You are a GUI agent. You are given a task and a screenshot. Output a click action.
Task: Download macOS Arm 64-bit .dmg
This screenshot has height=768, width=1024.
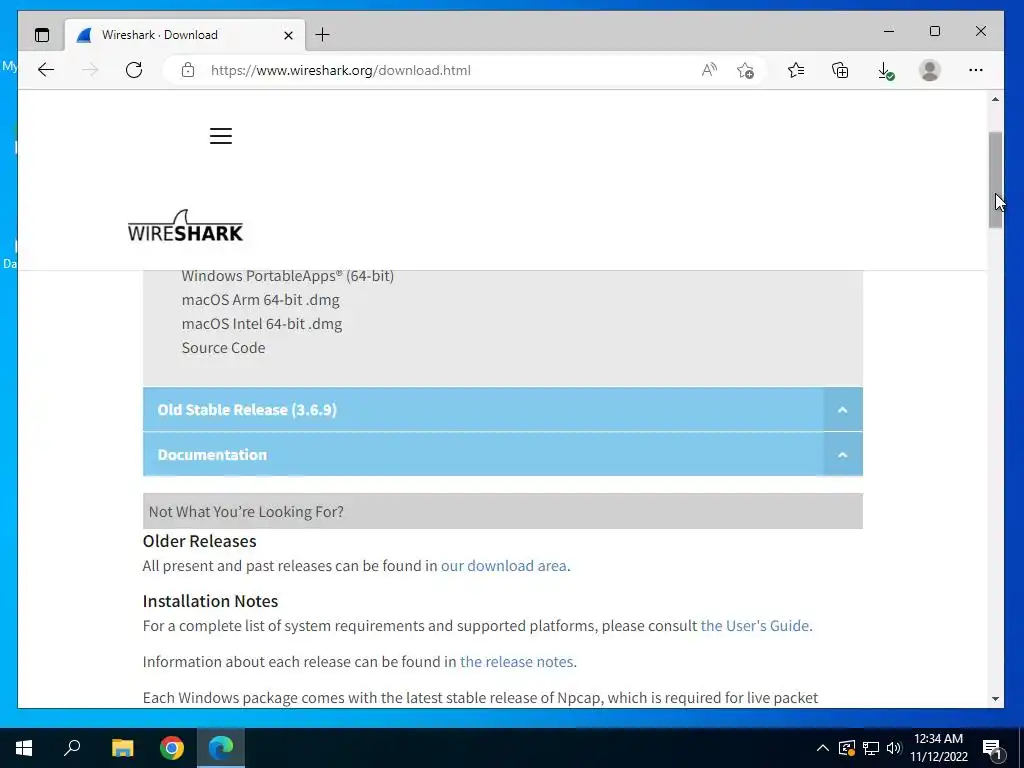261,300
